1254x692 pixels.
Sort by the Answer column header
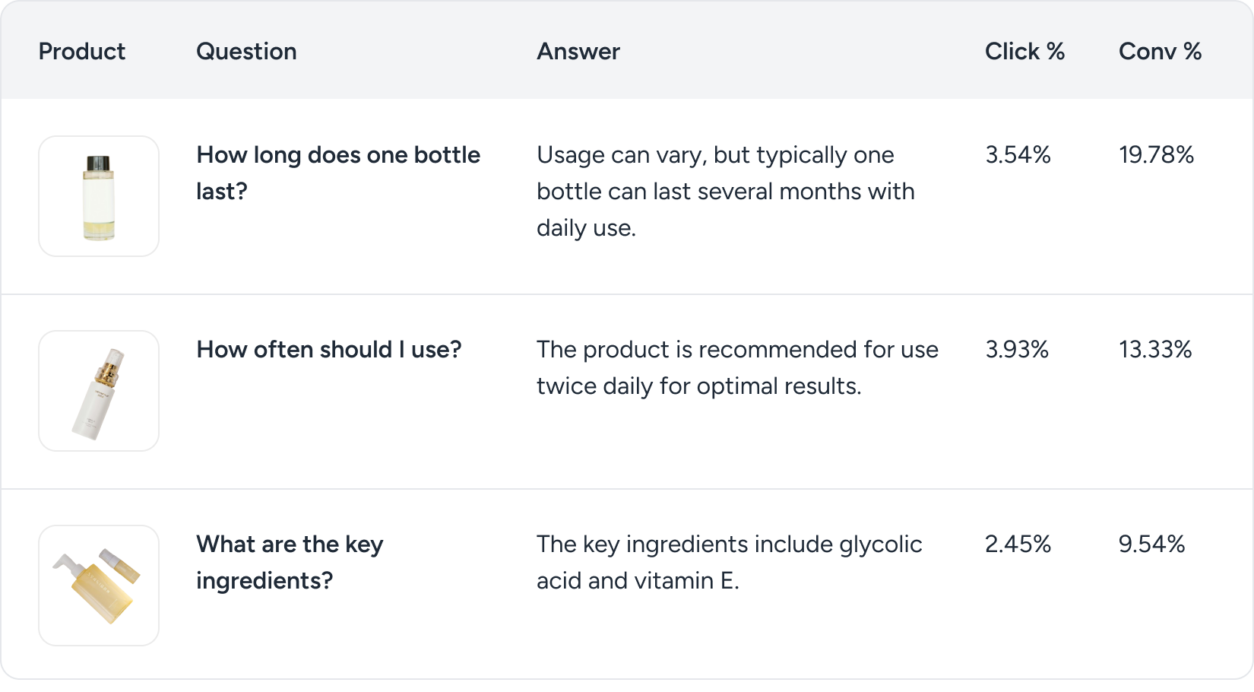pyautogui.click(x=578, y=51)
